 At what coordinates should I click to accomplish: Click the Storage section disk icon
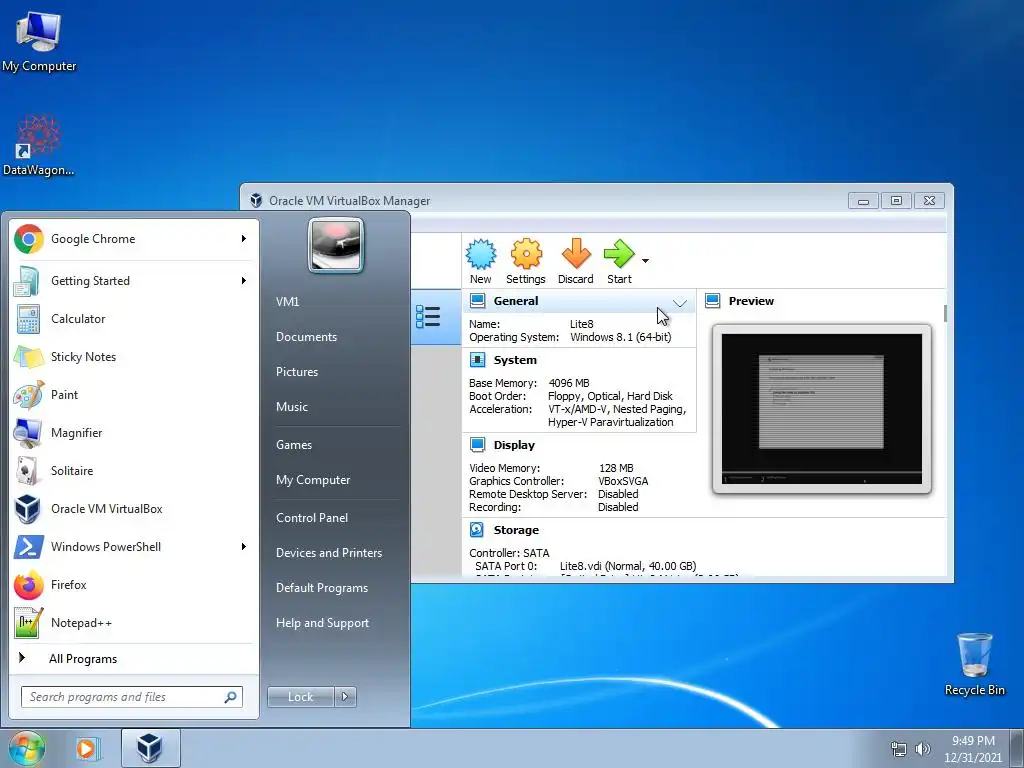click(x=477, y=530)
